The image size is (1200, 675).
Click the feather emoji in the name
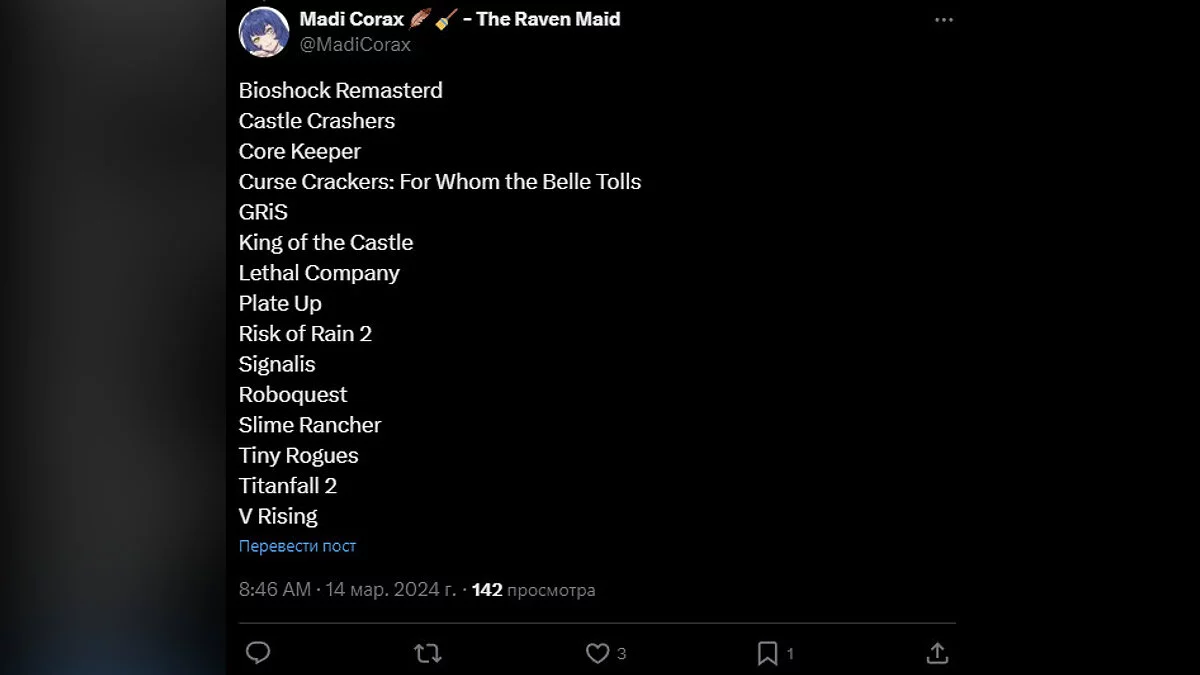[420, 19]
